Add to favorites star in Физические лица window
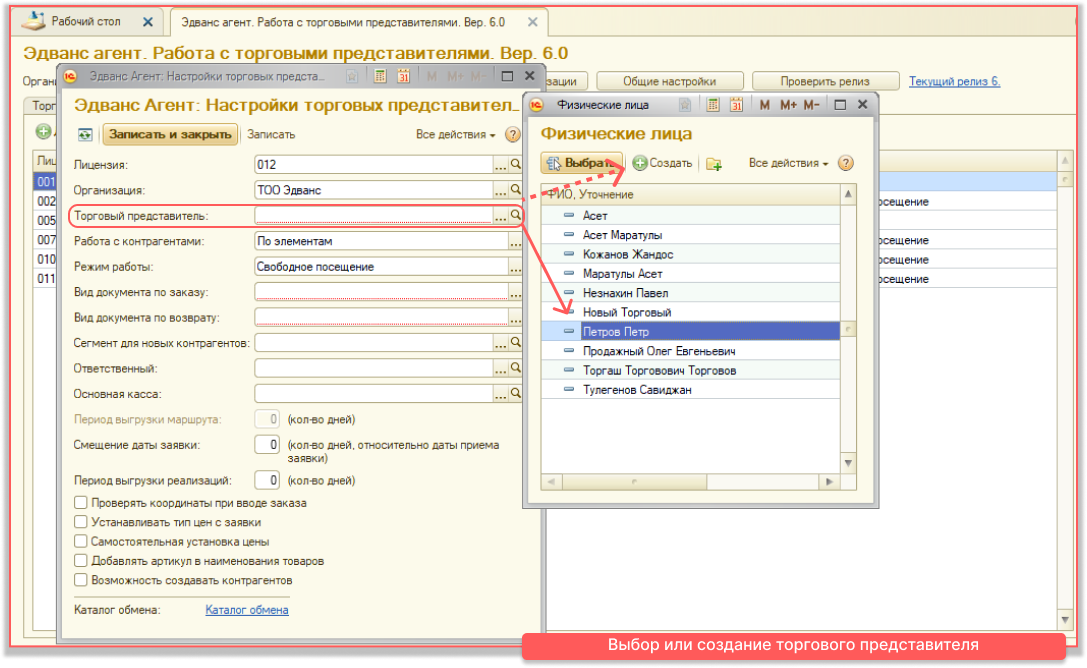This screenshot has height=668, width=1087. 685,105
